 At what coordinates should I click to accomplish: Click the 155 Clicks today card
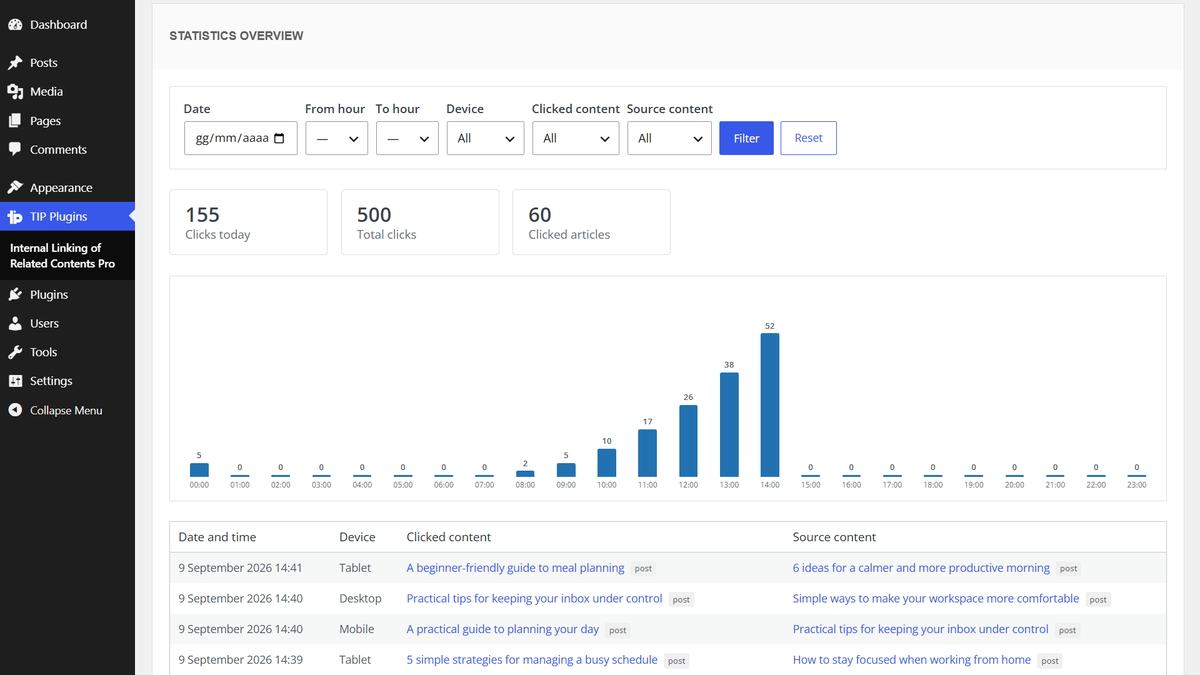pyautogui.click(x=248, y=222)
